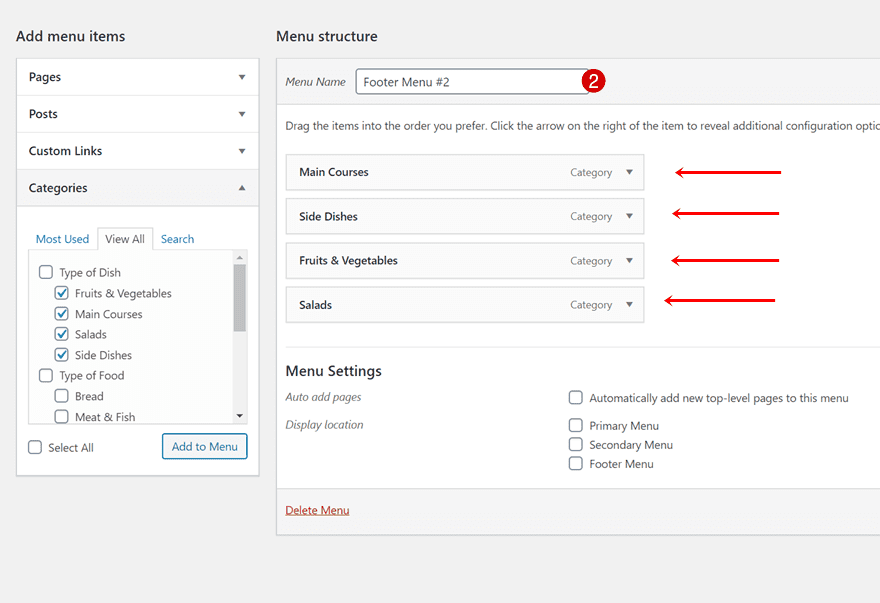Click inside the Menu Name field
The width and height of the screenshot is (880, 603).
[470, 82]
